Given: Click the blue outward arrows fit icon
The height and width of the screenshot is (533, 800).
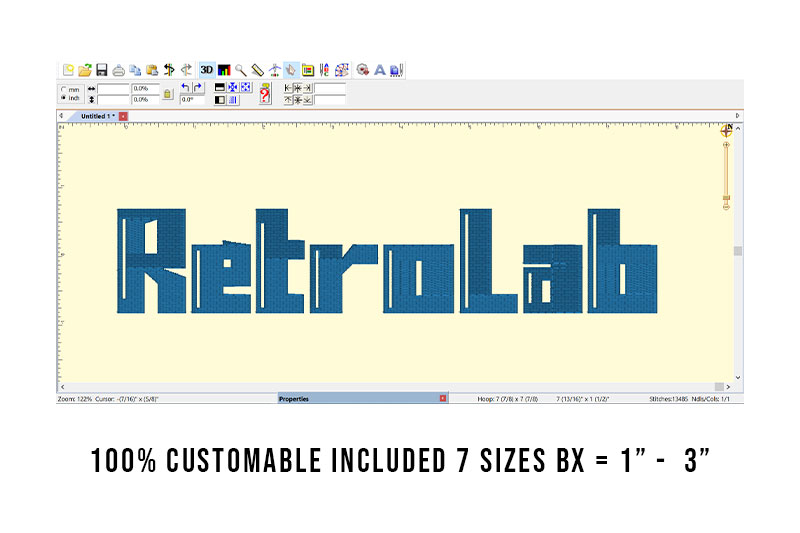Looking at the screenshot, I should (246, 87).
